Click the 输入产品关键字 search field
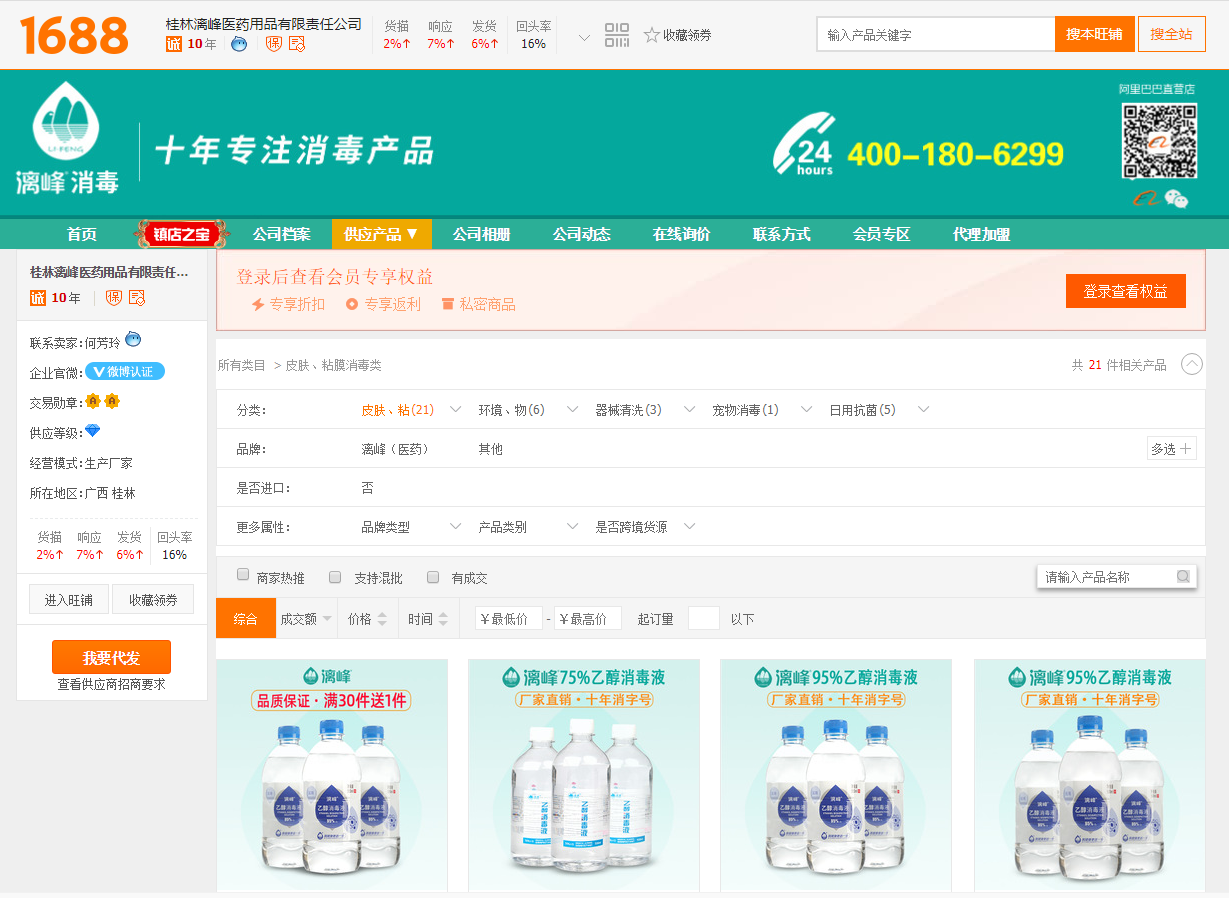Viewport: 1229px width, 898px height. tap(935, 35)
